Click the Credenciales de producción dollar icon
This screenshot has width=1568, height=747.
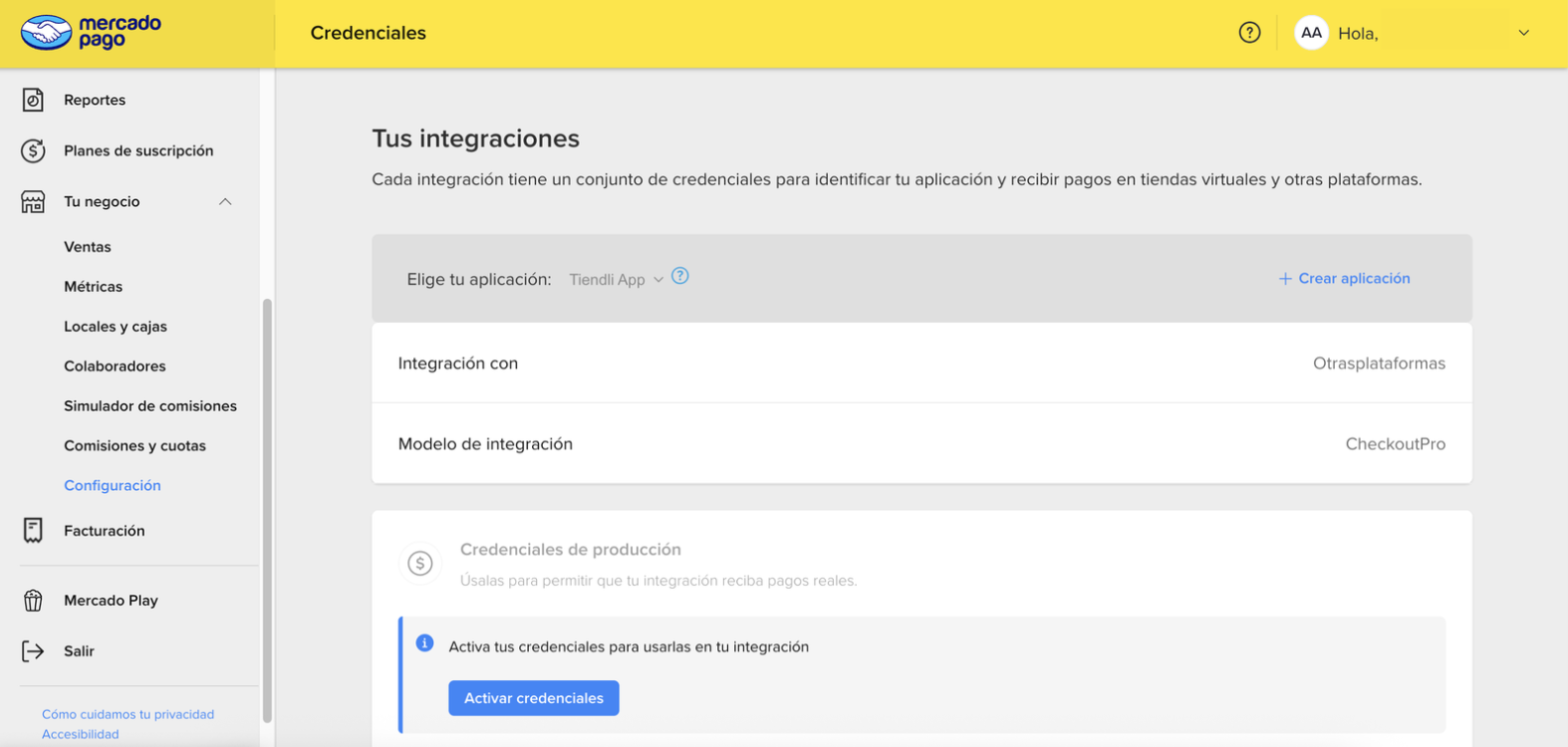pos(420,564)
